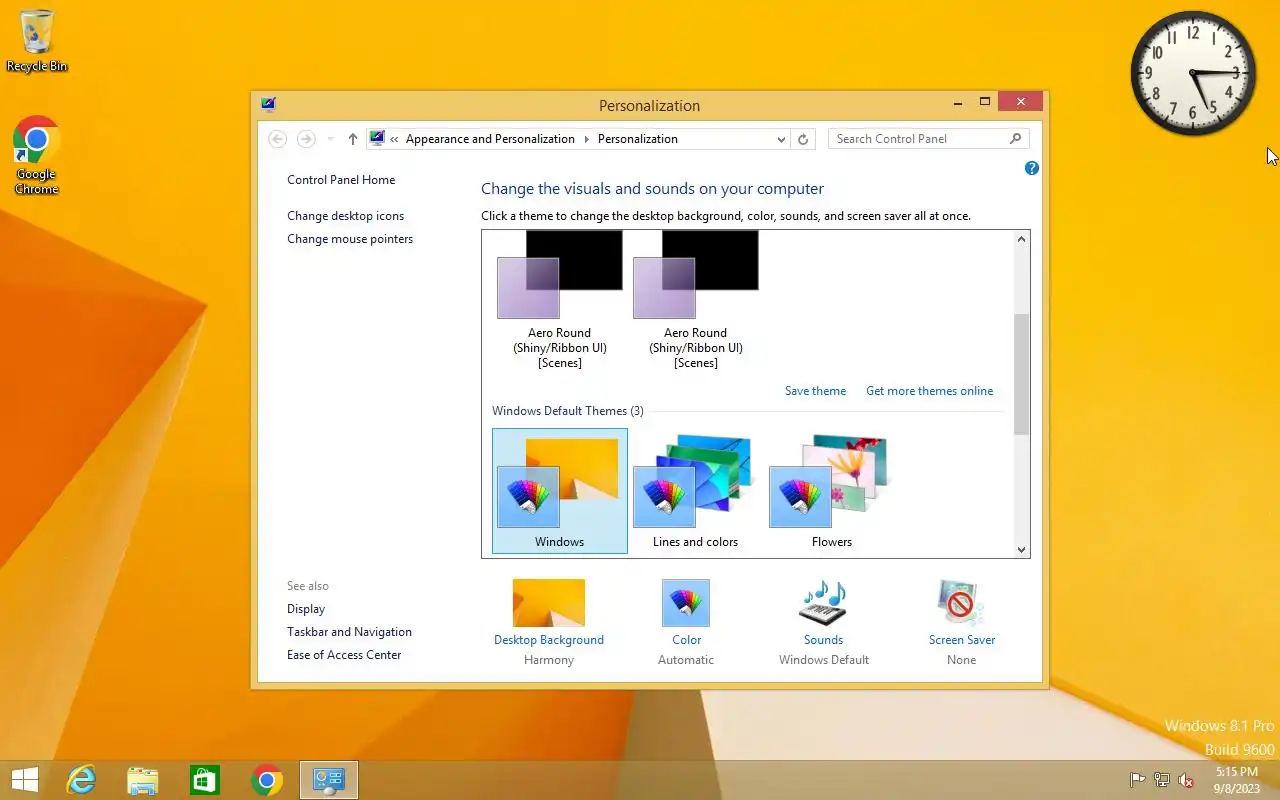Click the Windows Default Themes (3) heading
Viewport: 1280px width, 800px height.
[568, 411]
